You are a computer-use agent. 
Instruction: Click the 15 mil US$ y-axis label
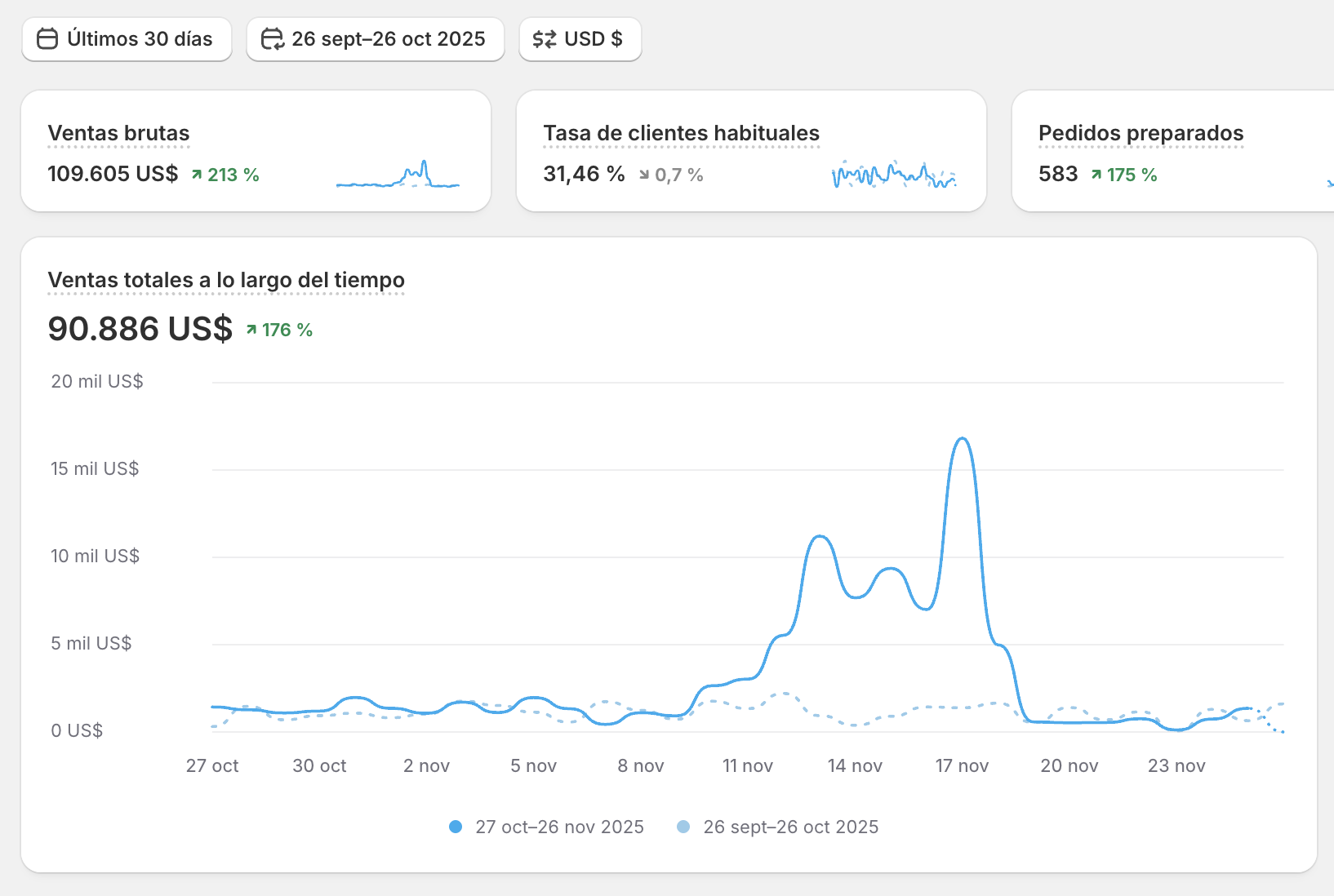click(x=95, y=468)
